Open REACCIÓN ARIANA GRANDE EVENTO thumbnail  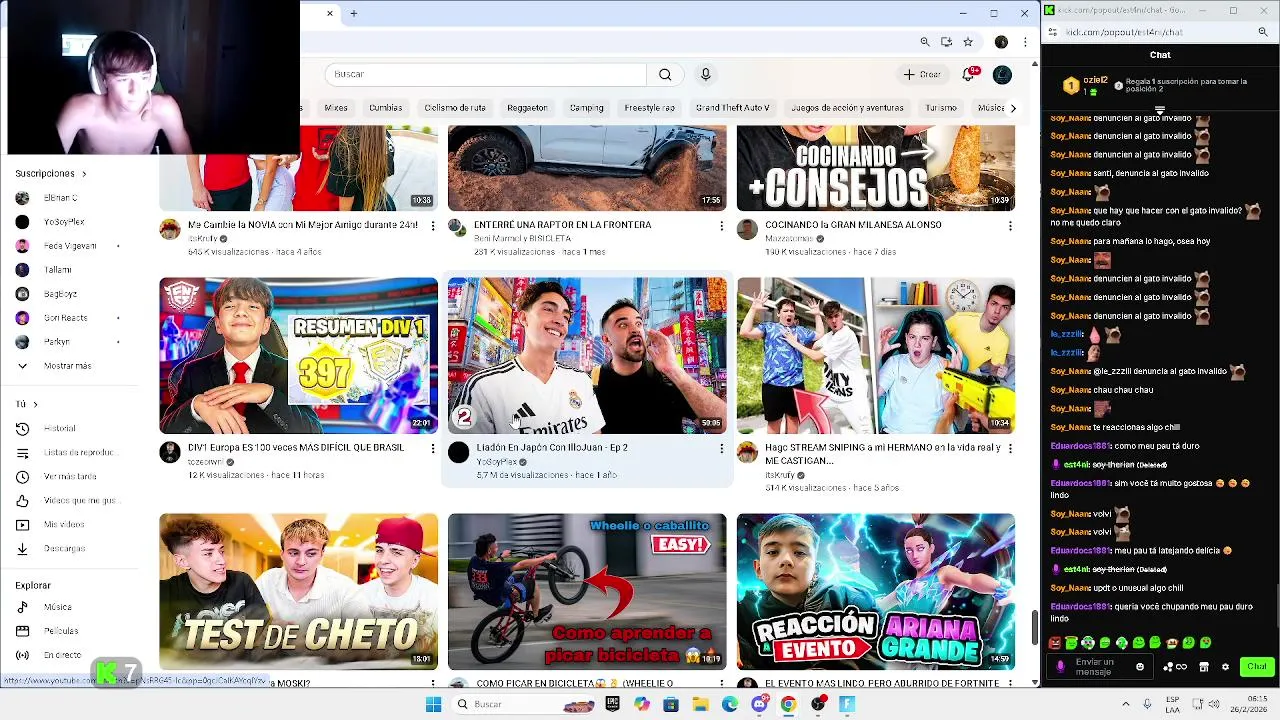pyautogui.click(x=876, y=592)
